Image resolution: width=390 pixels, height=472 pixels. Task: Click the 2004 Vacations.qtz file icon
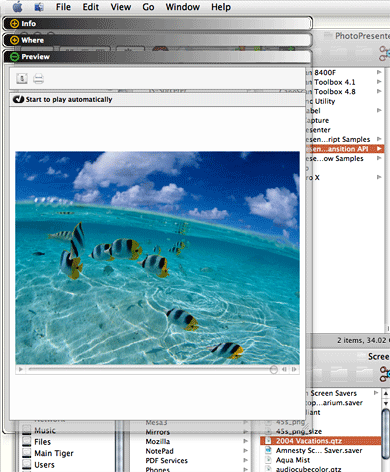(268, 441)
